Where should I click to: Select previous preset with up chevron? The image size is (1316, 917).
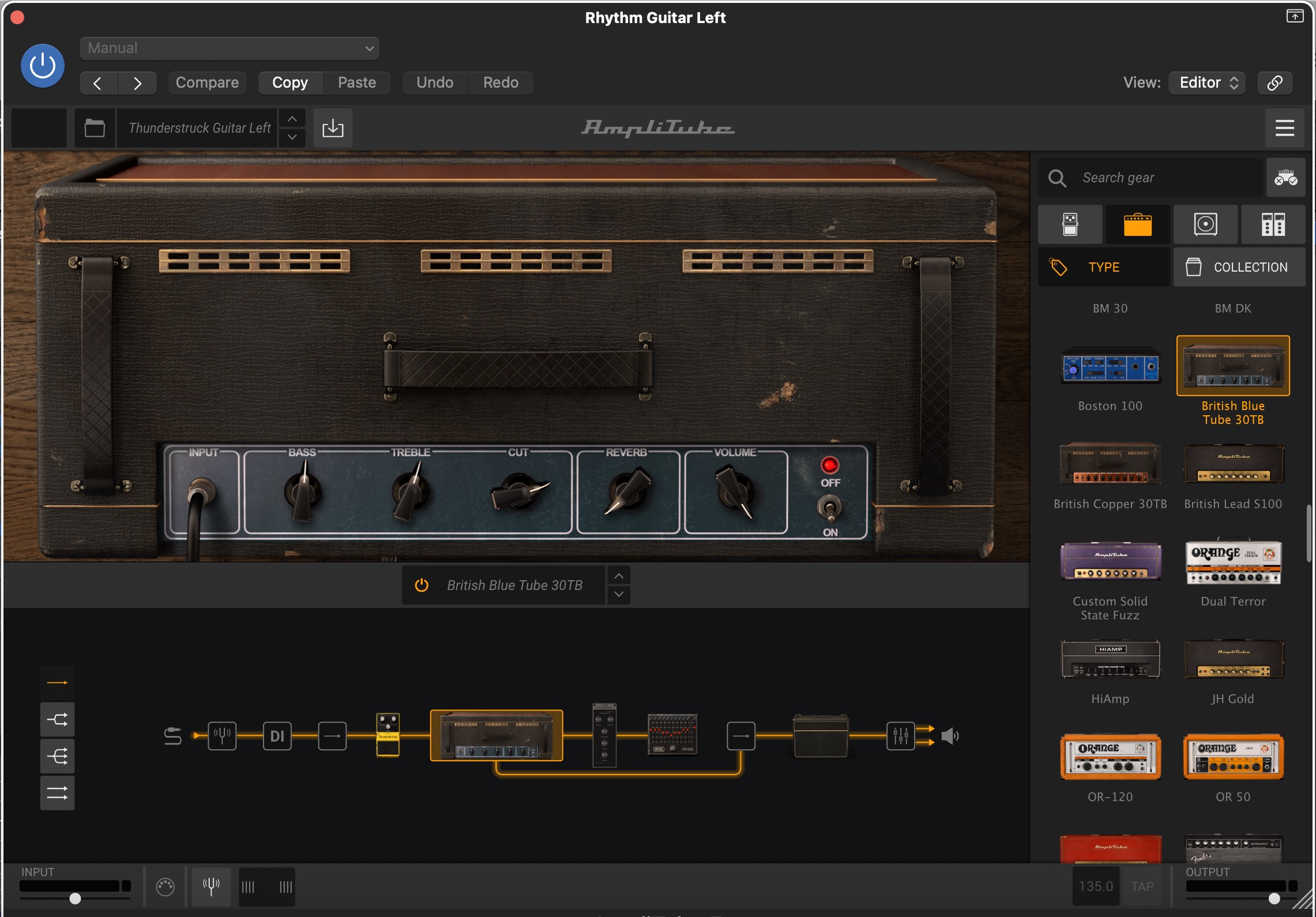(292, 119)
